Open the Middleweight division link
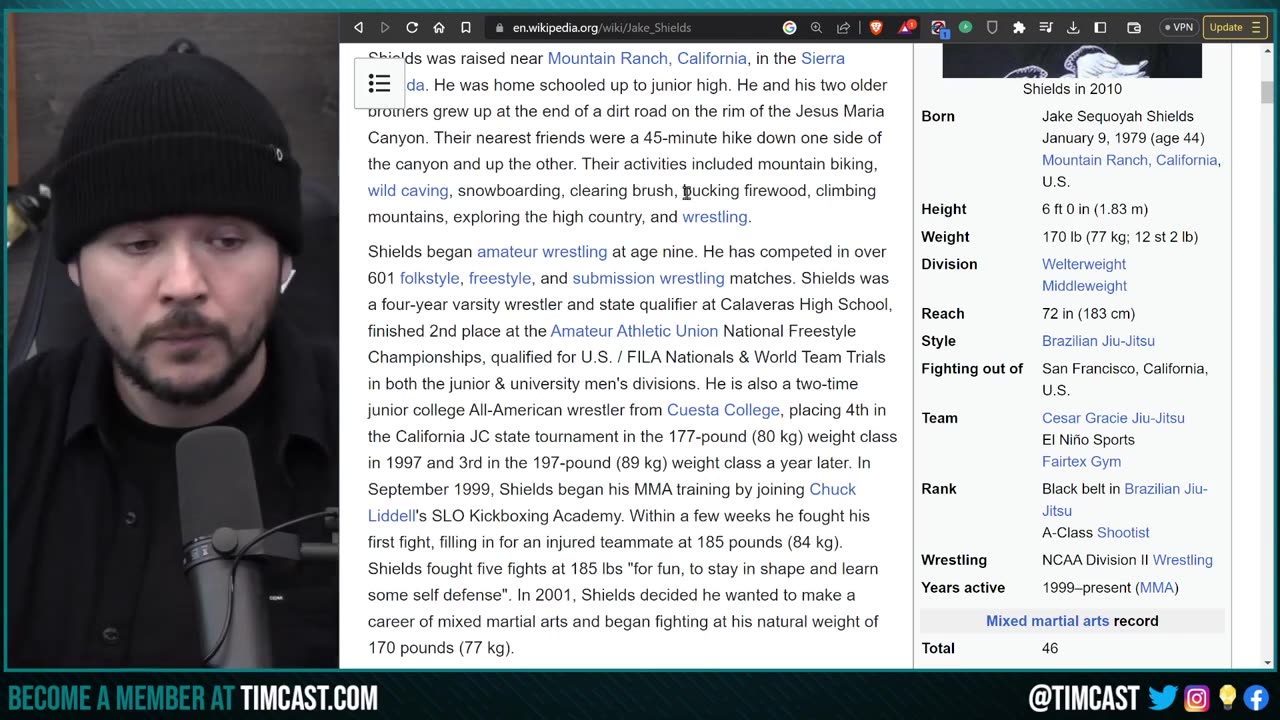Image resolution: width=1280 pixels, height=720 pixels. pos(1085,286)
